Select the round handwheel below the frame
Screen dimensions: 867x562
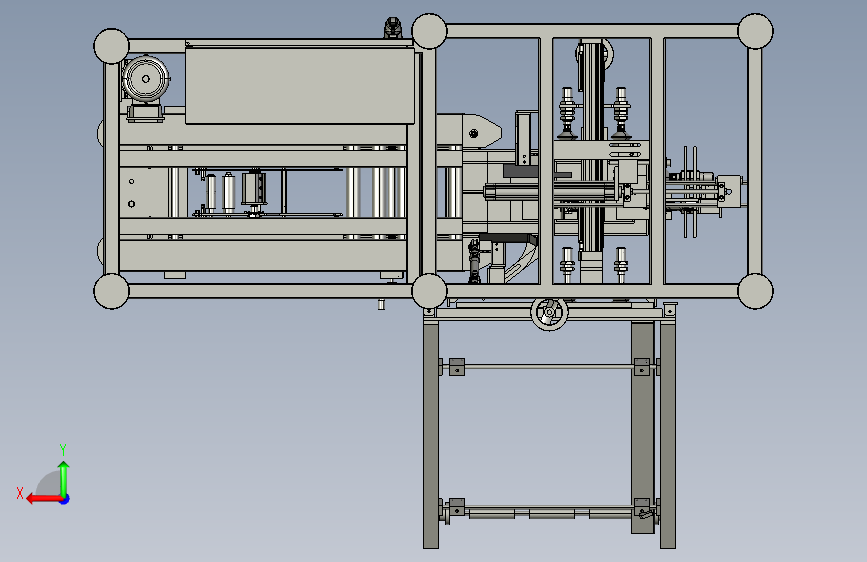pos(549,313)
